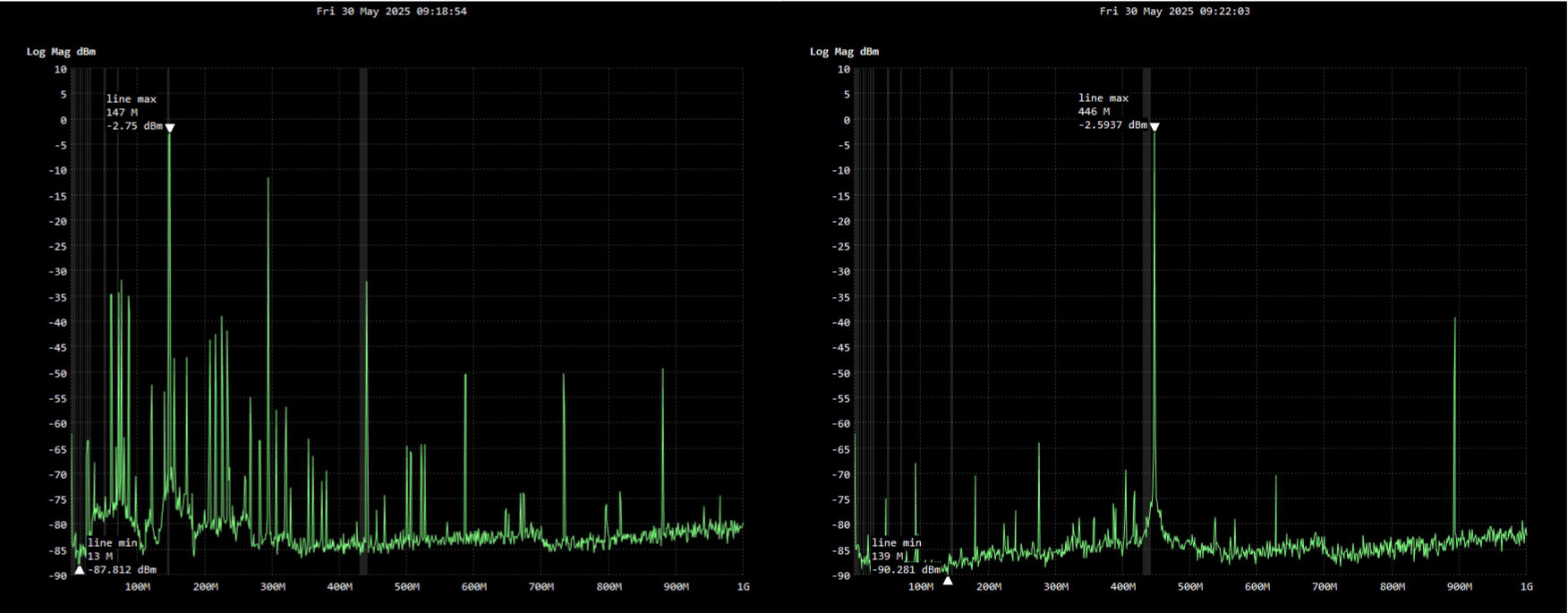The height and width of the screenshot is (613, 1568).
Task: Click the -90.281 dBm minimum readout
Action: 906,569
